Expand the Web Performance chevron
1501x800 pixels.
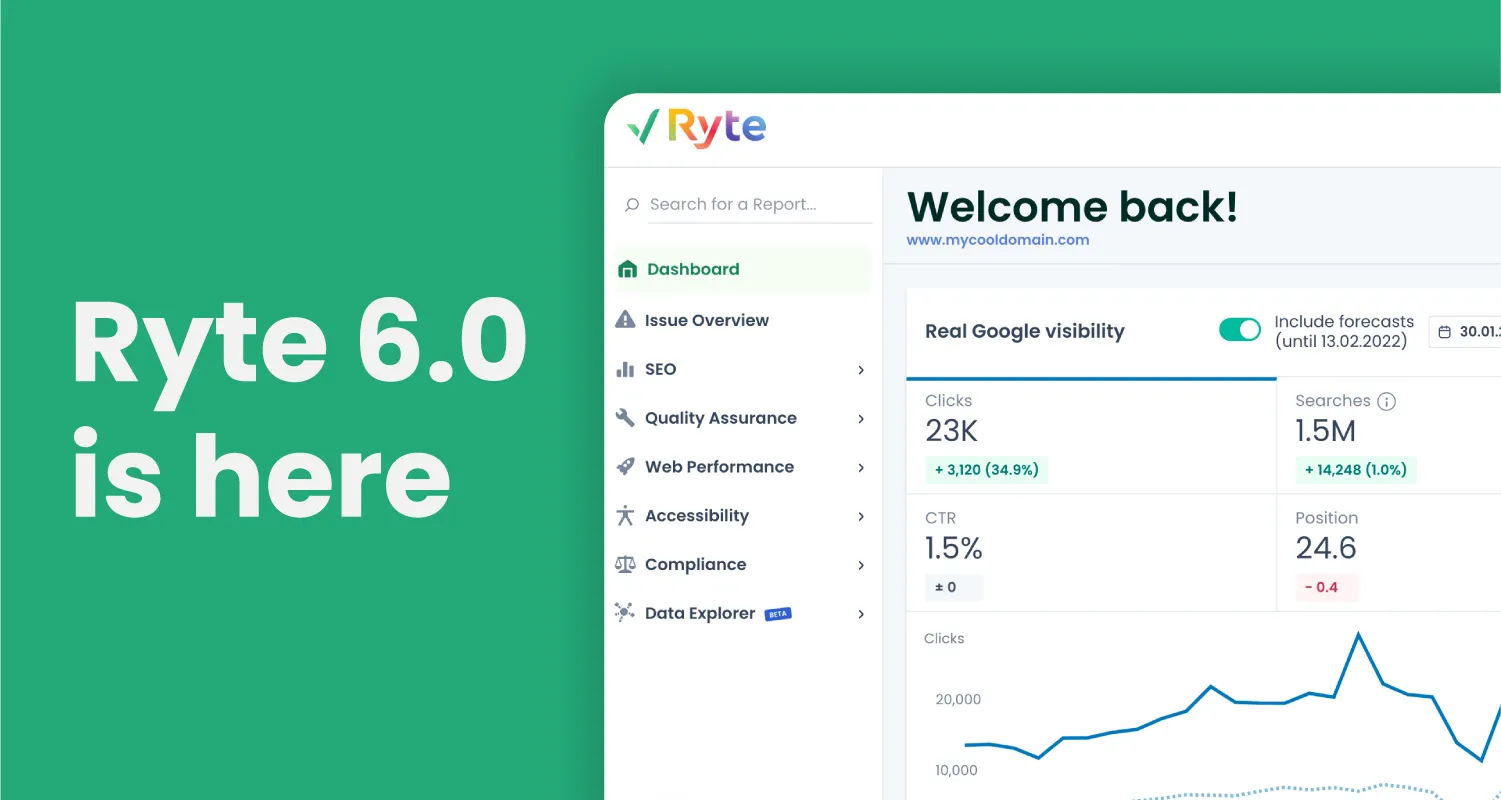(x=861, y=468)
